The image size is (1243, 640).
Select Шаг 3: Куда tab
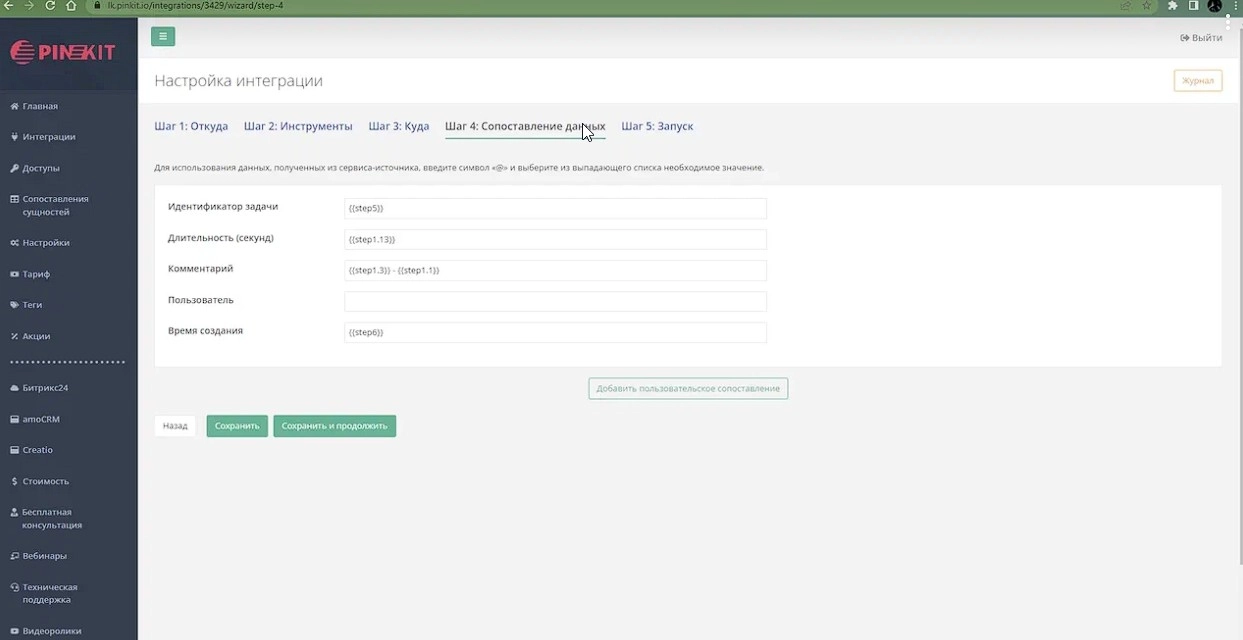click(x=398, y=127)
